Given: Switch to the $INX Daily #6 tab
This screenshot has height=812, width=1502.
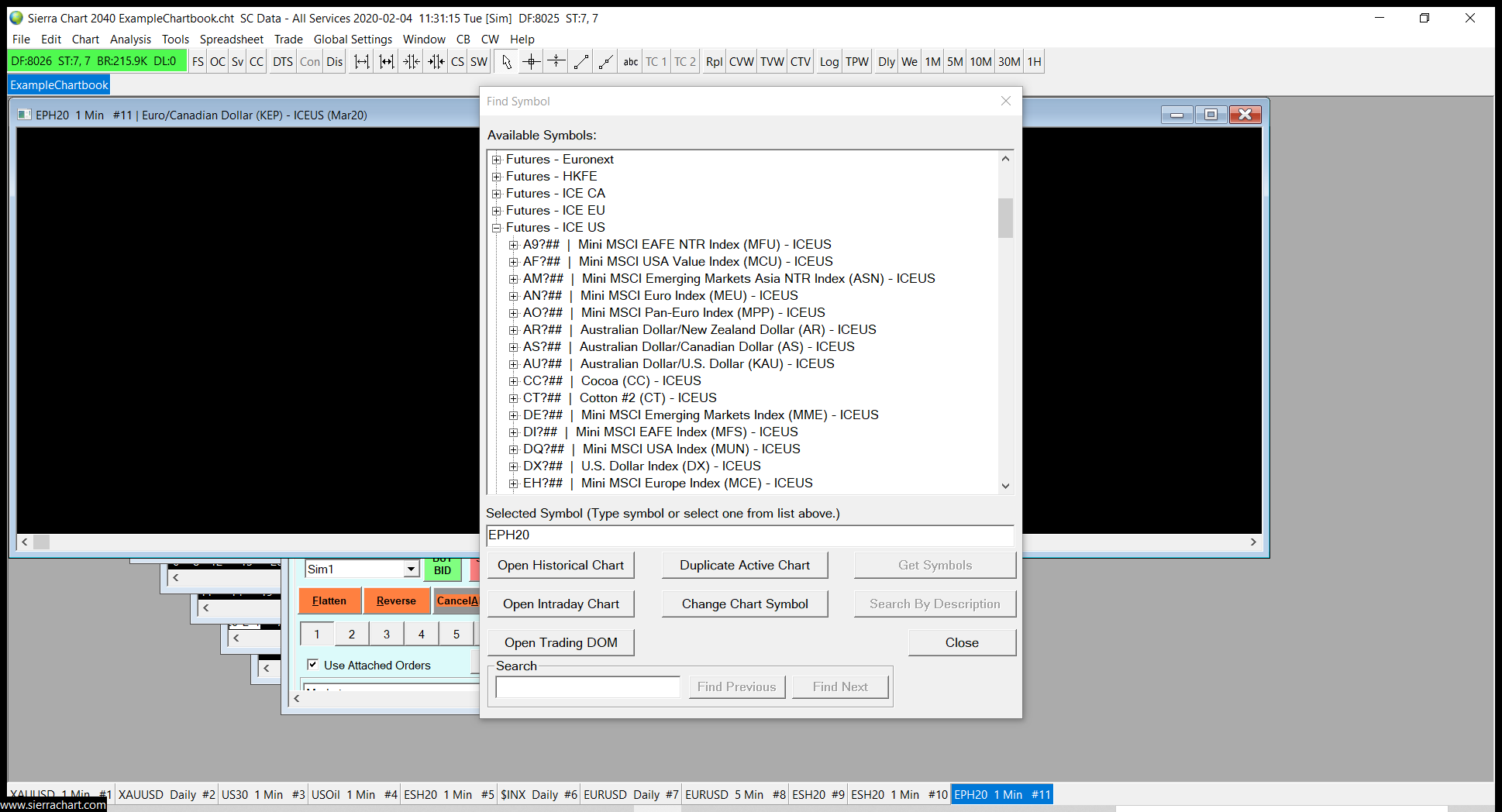Looking at the screenshot, I should pyautogui.click(x=539, y=794).
